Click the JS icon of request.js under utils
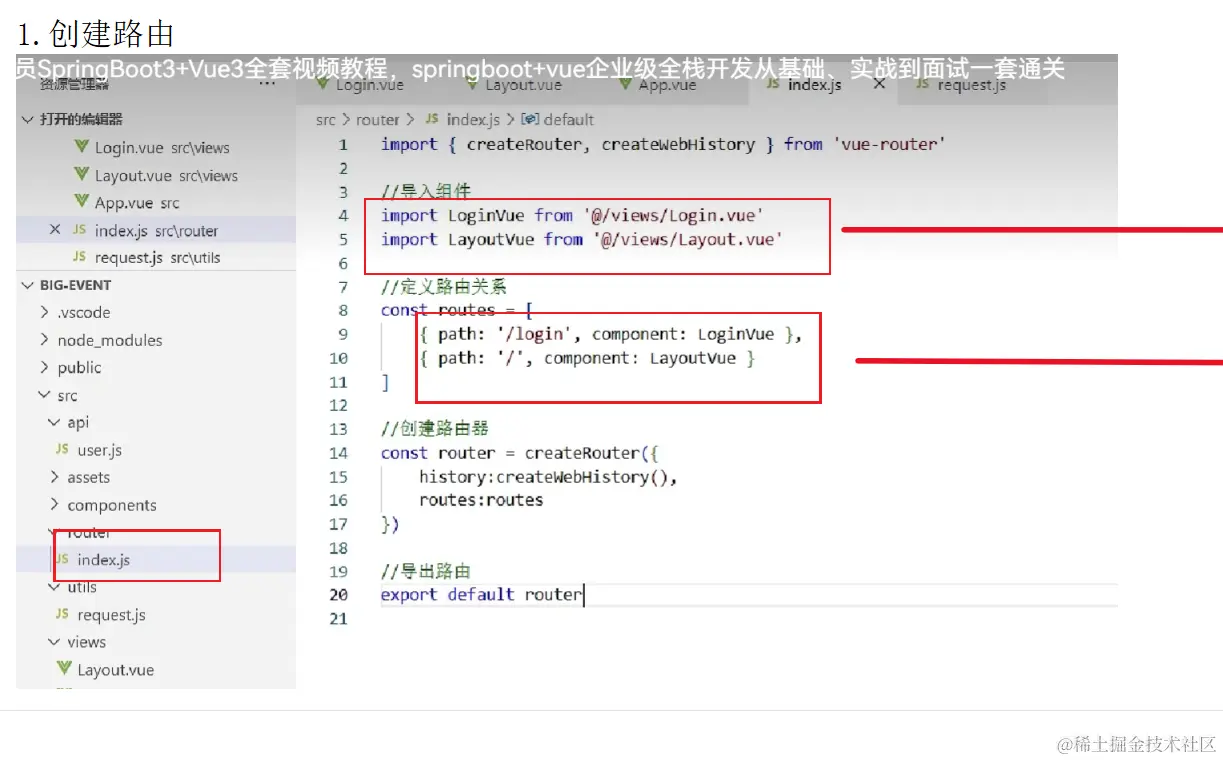 point(62,615)
